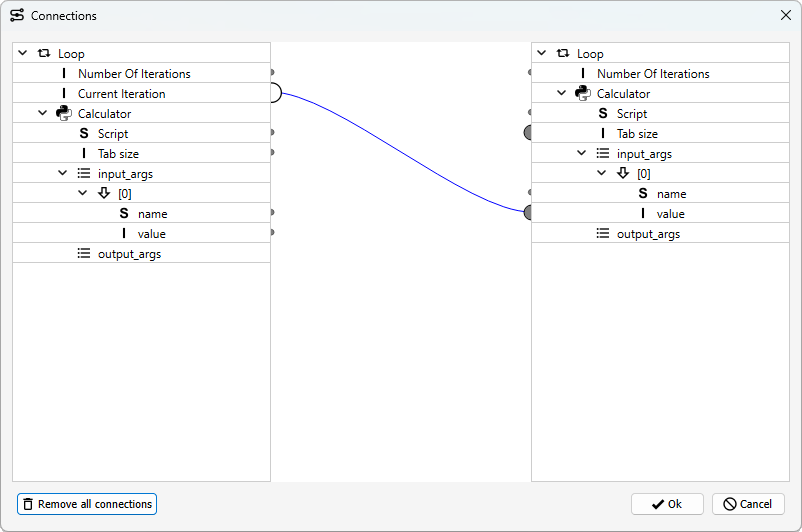The height and width of the screenshot is (532, 802).
Task: Click the string type icon beside right Script
Action: [x=603, y=114]
